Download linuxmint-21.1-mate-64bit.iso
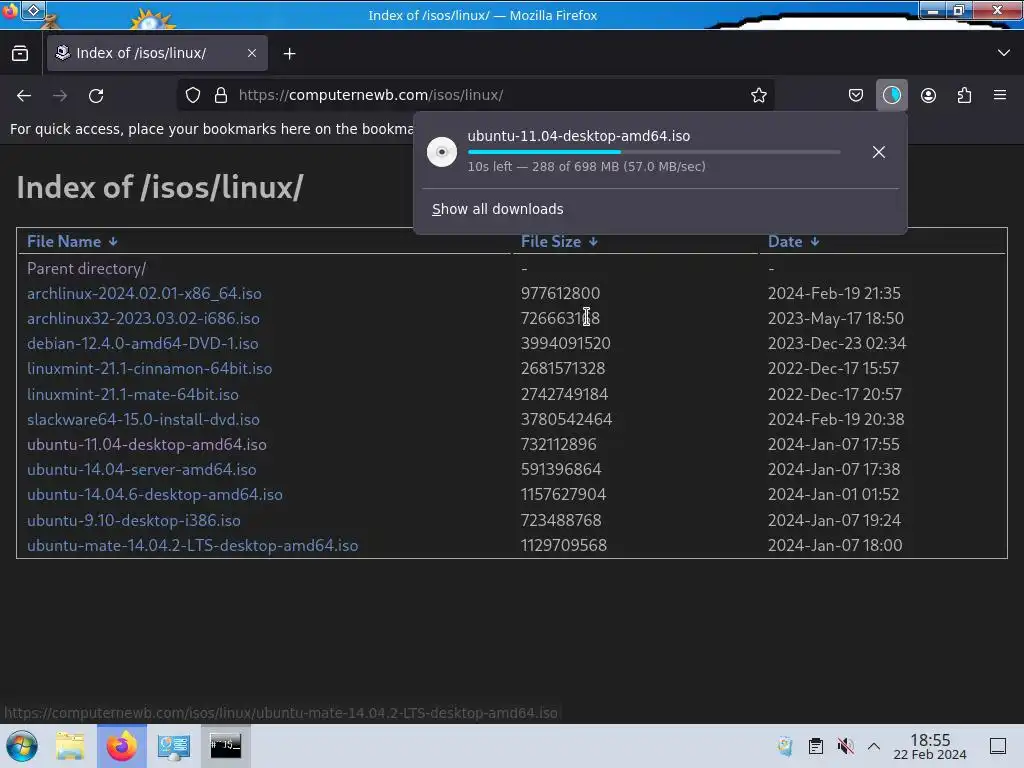The image size is (1024, 768). tap(133, 394)
